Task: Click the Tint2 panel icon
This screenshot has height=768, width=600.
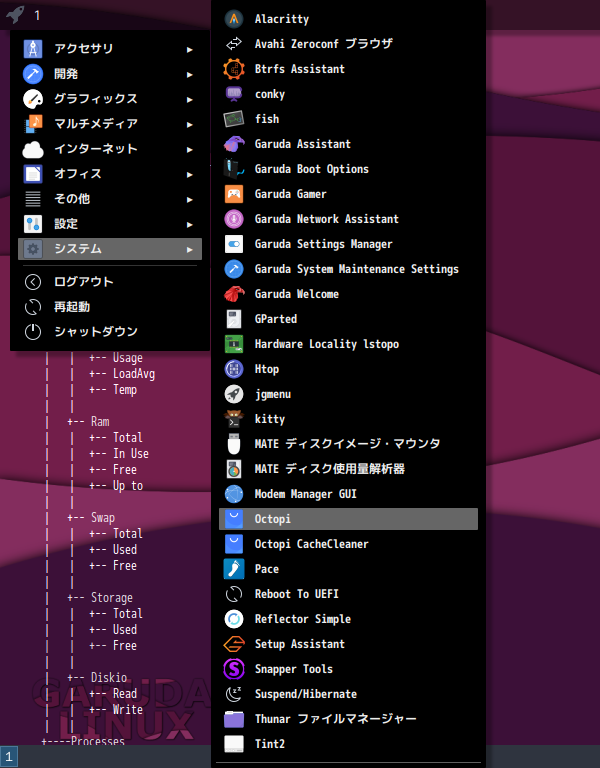Action: pos(234,744)
